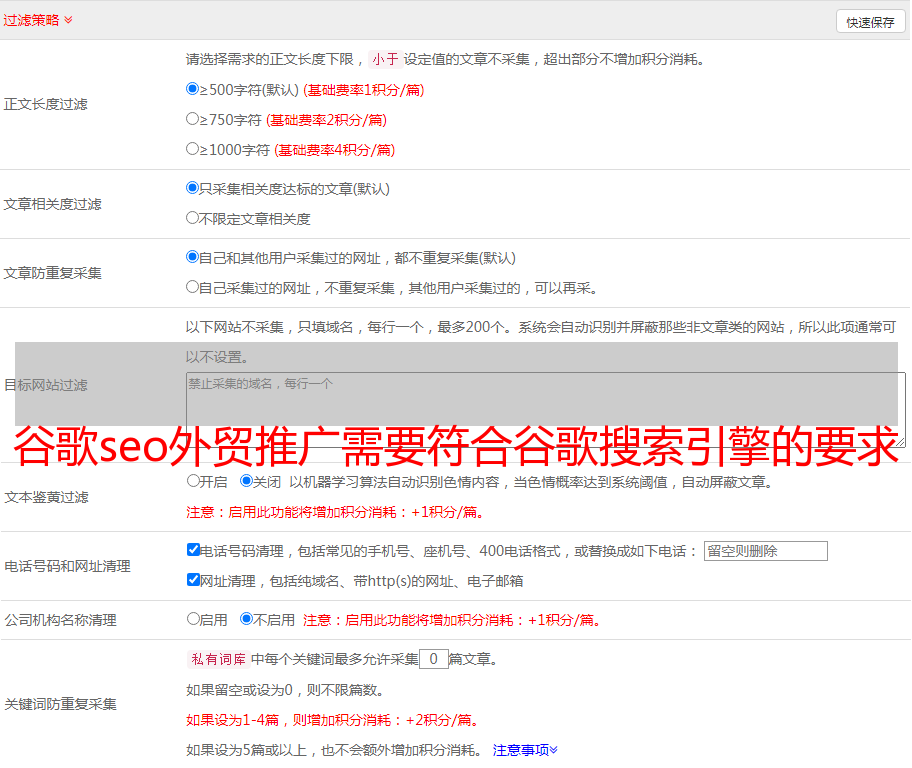Choose the ≥750字符 length radio button
The width and height of the screenshot is (912, 768).
[193, 119]
